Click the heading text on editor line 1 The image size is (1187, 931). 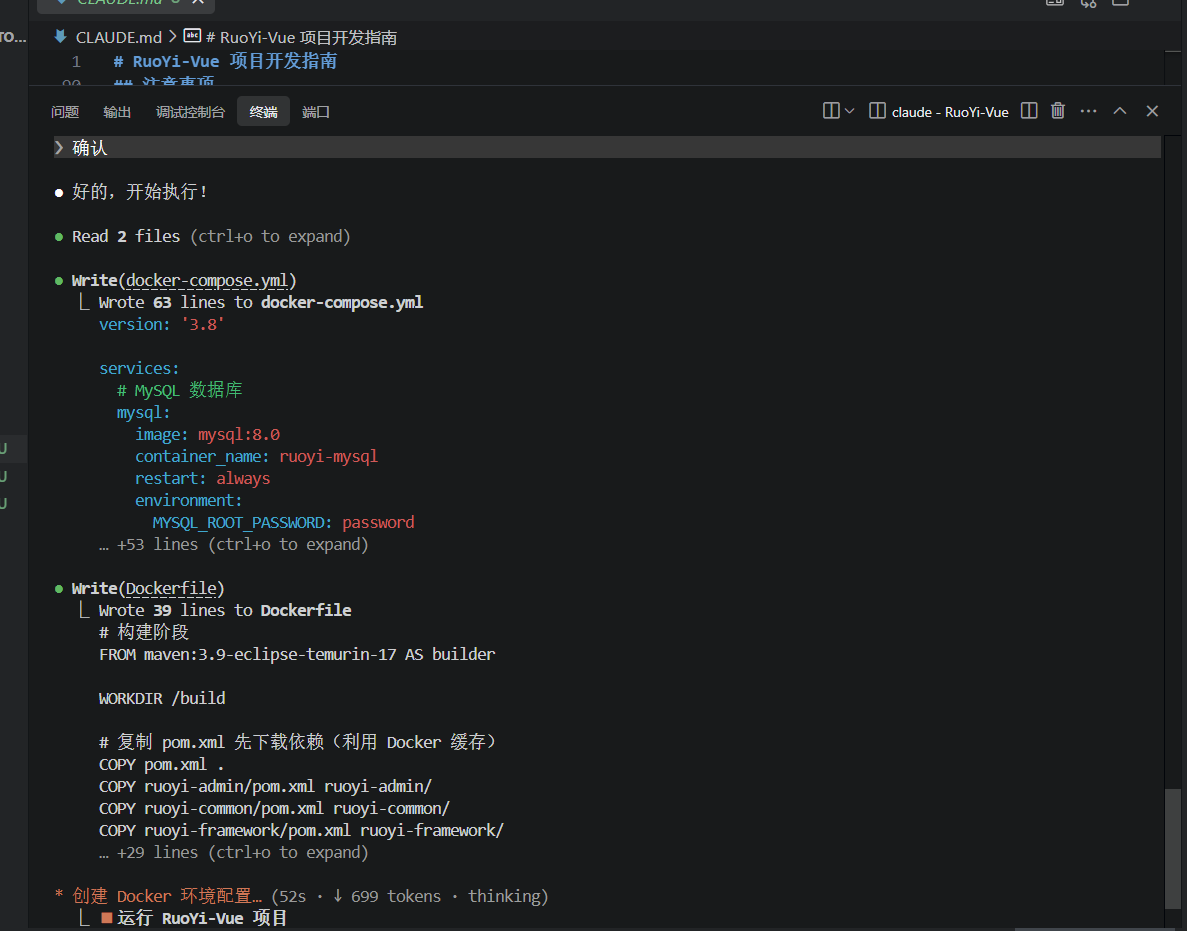point(225,61)
